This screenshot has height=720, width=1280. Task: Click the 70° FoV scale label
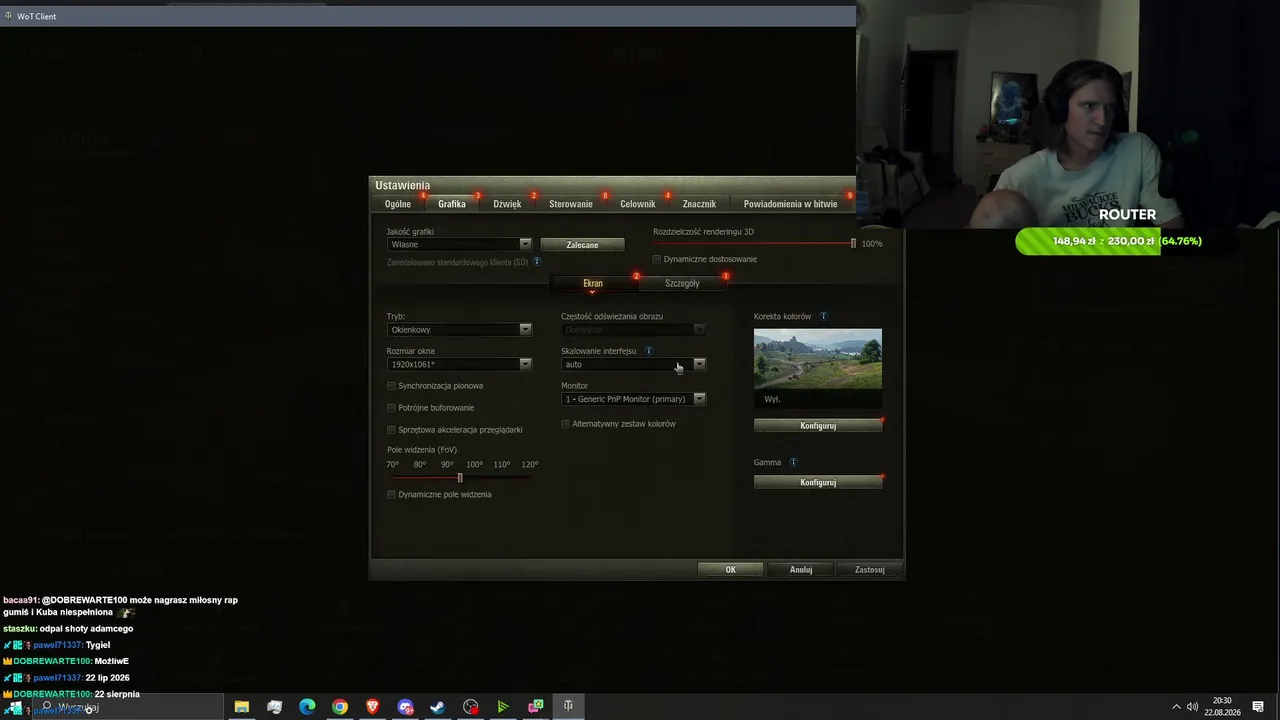point(393,465)
